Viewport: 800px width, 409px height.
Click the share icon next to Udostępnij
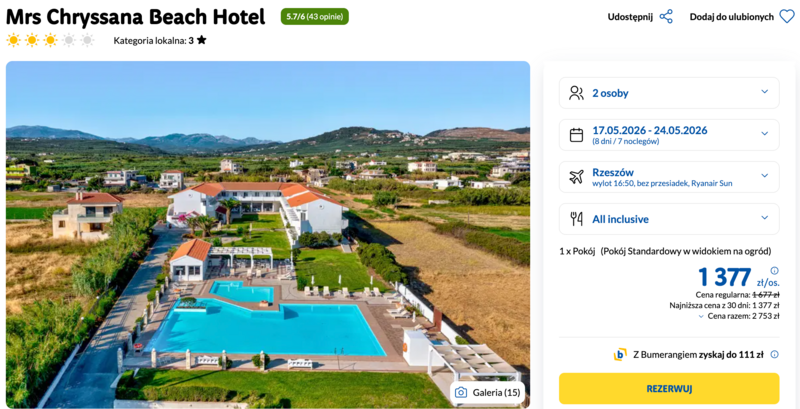point(666,17)
